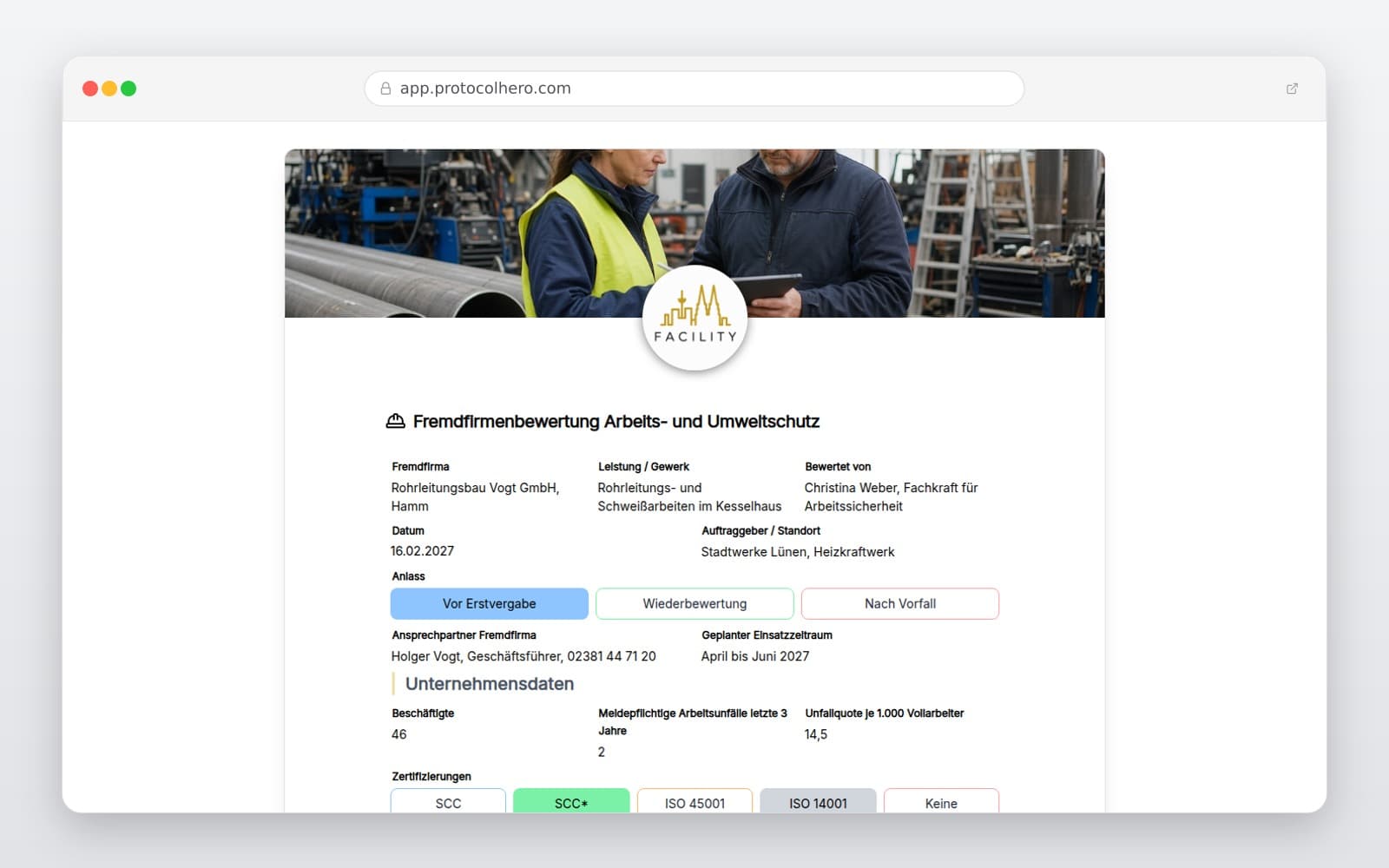Click the lock icon in address bar
1389x868 pixels.
[385, 89]
